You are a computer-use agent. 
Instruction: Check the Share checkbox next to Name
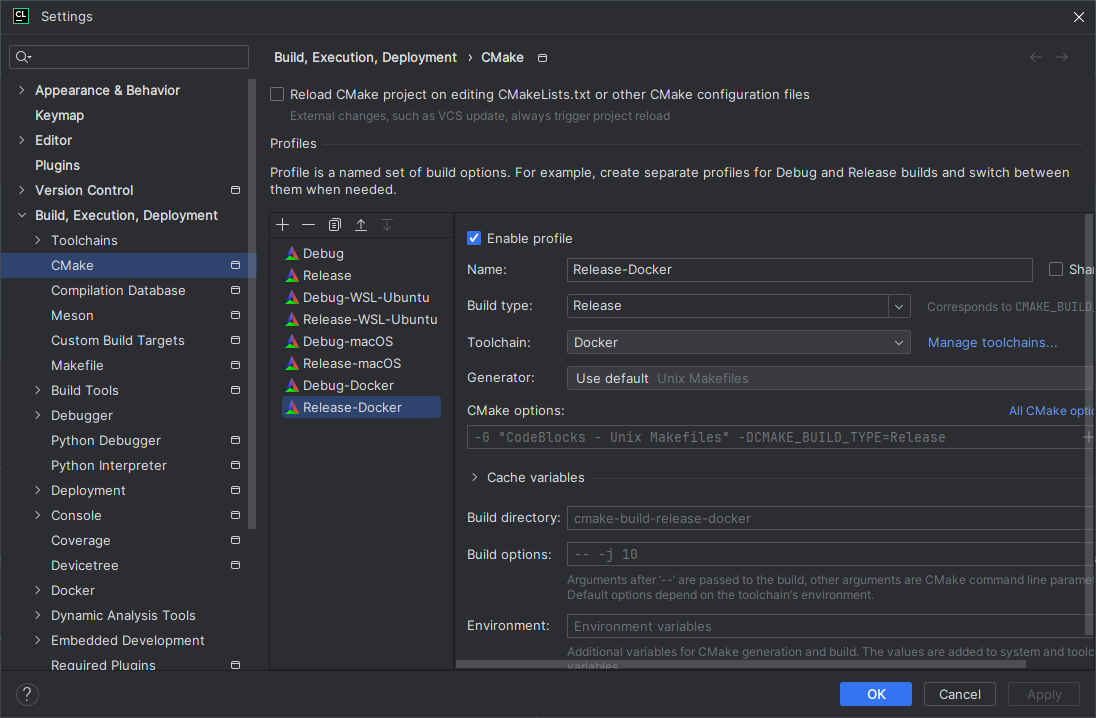(x=1056, y=269)
